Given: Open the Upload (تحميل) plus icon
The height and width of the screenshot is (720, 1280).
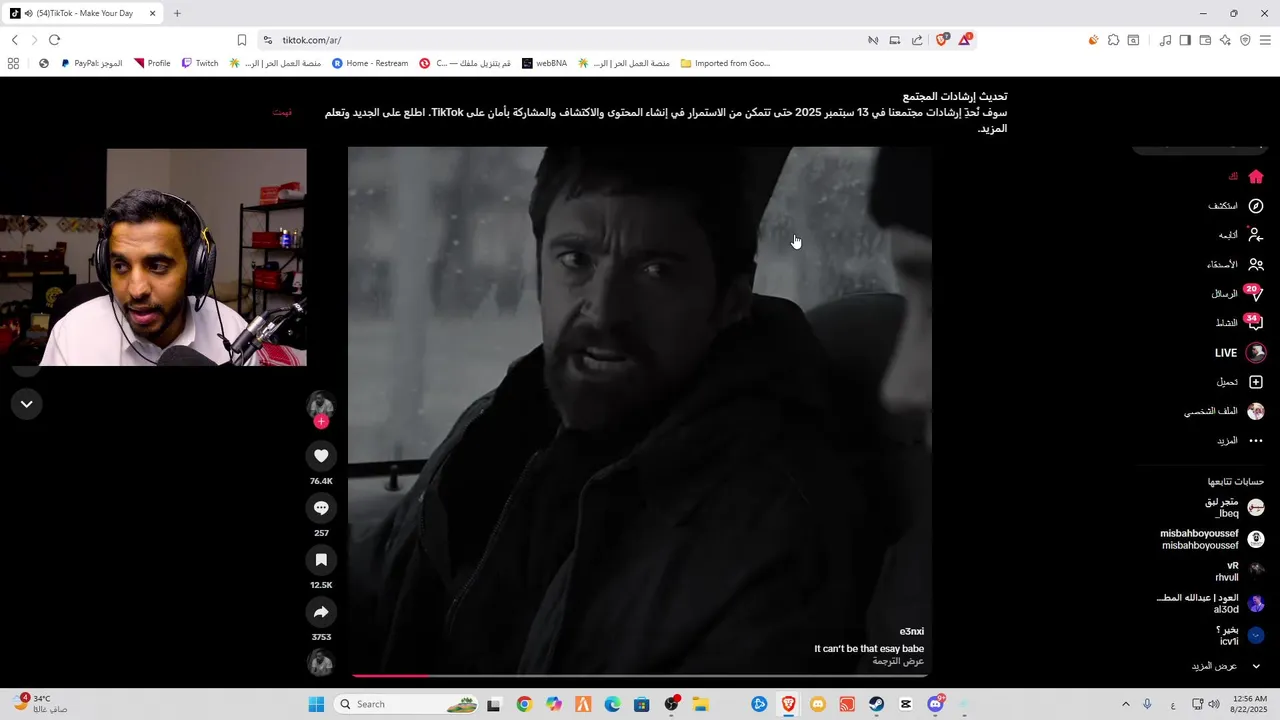Looking at the screenshot, I should (1256, 382).
